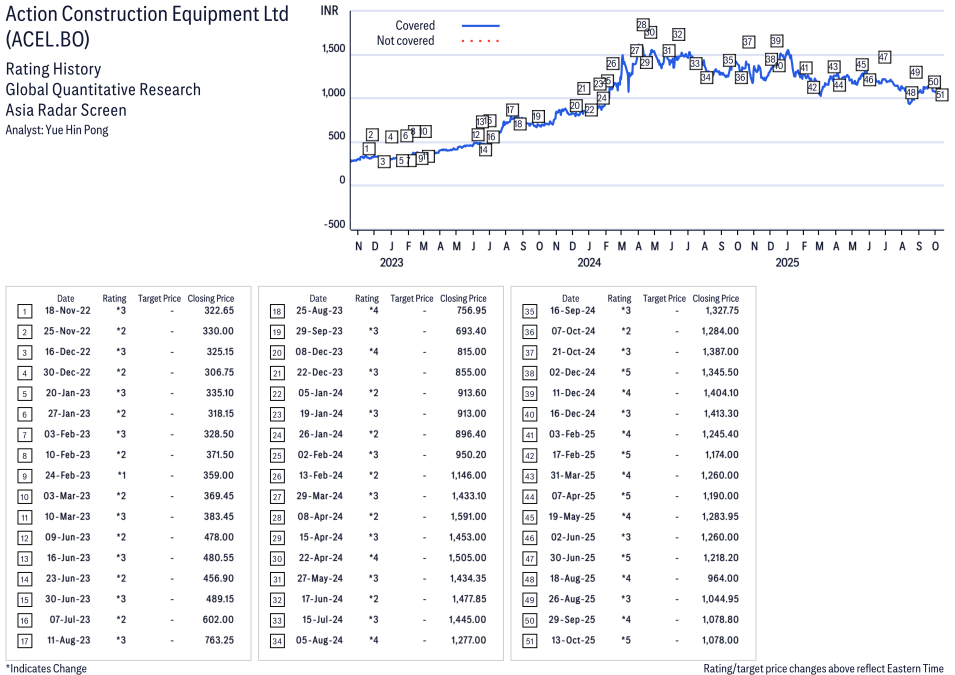Click the row number box 1 in the table
The height and width of the screenshot is (675, 955).
pyautogui.click(x=24, y=311)
